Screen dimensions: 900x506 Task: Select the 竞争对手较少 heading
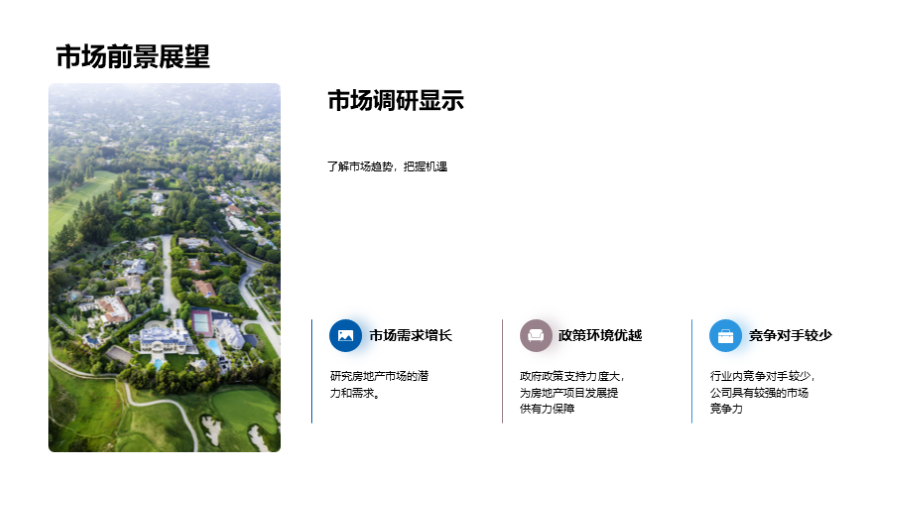pyautogui.click(x=790, y=336)
